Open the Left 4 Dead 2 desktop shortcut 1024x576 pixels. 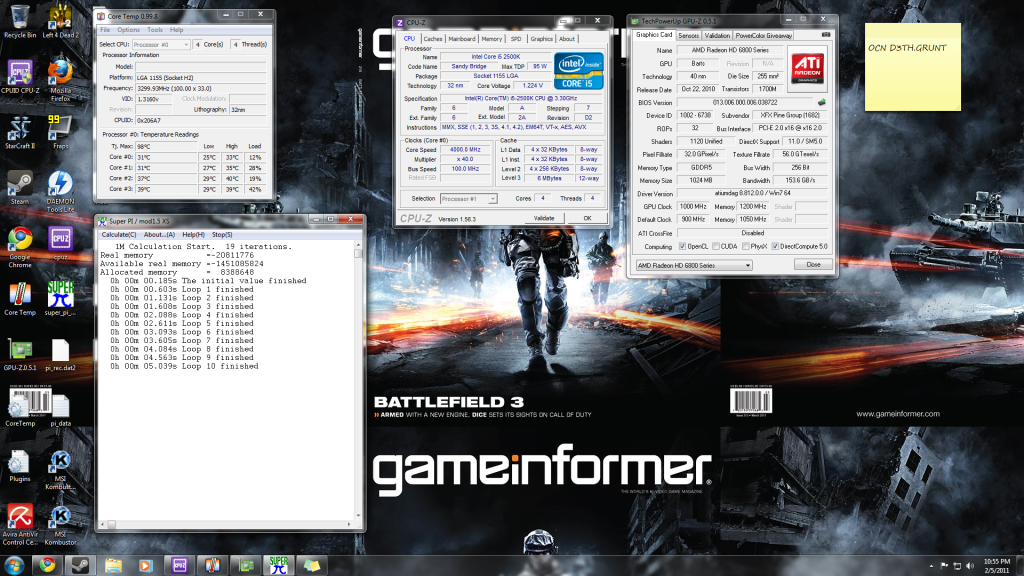pos(60,22)
